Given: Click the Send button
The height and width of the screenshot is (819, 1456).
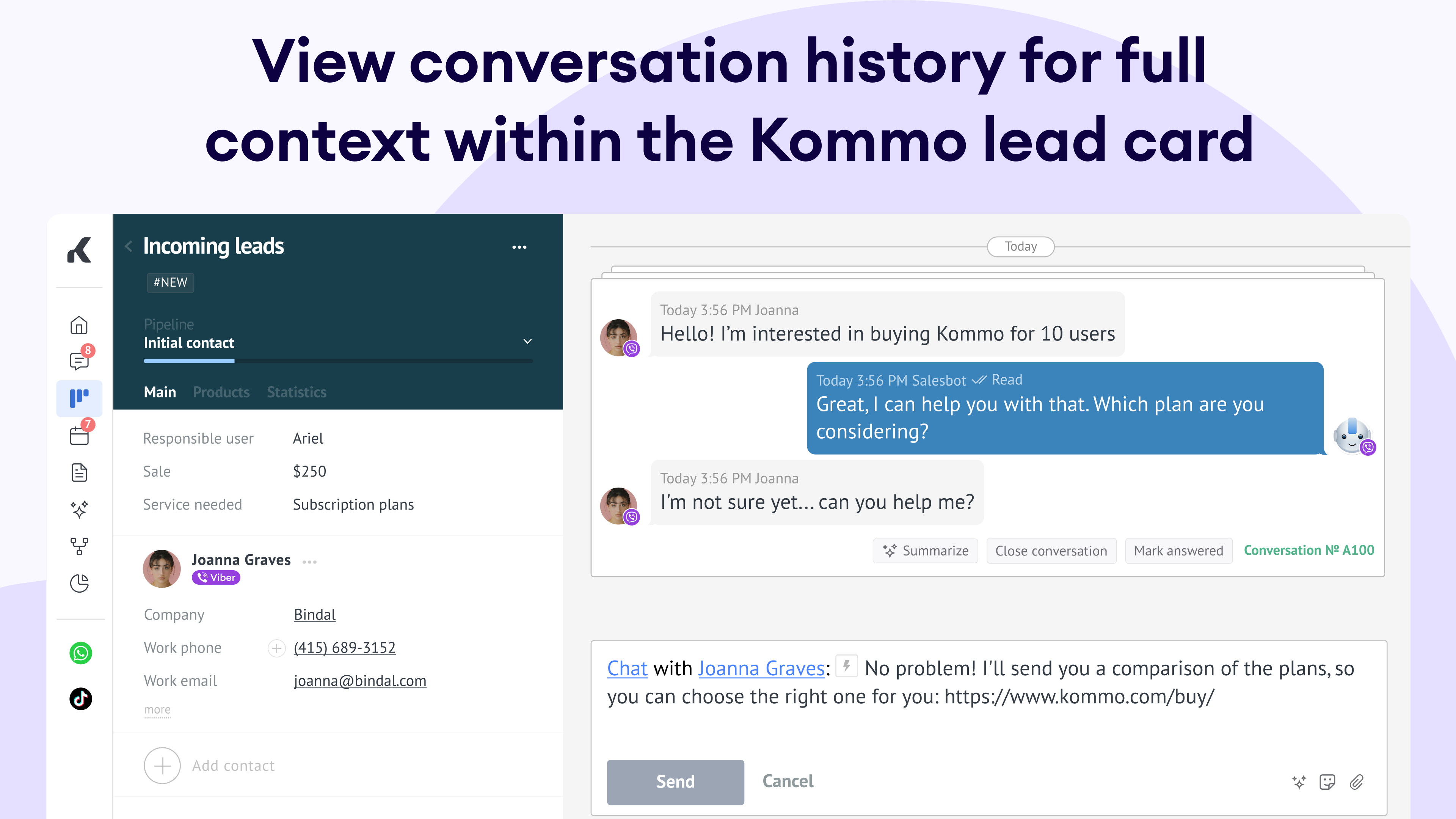Looking at the screenshot, I should 675,782.
